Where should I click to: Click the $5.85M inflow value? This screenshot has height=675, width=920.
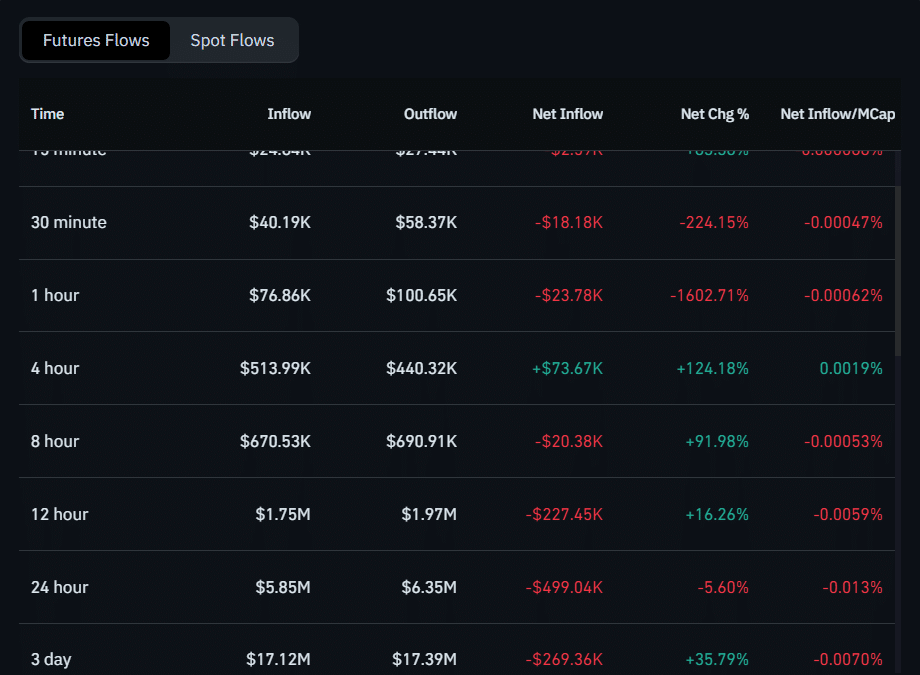click(283, 587)
